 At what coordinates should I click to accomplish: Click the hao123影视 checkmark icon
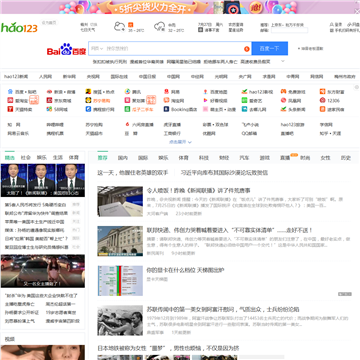pyautogui.click(x=245, y=91)
